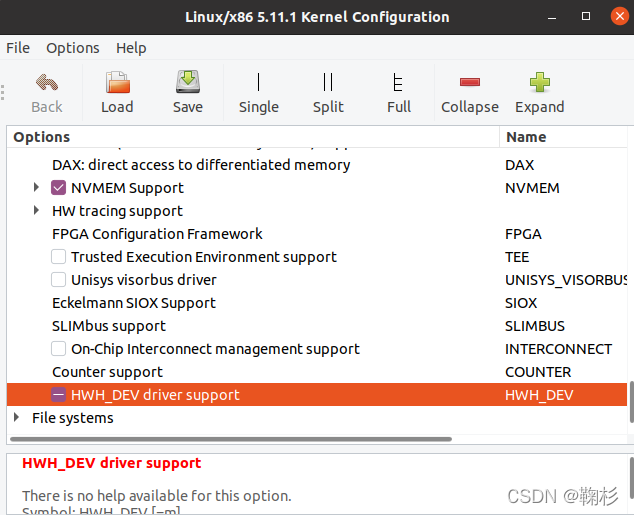Uncheck the NVMEM Support checkbox
This screenshot has width=634, height=515.
coord(59,188)
